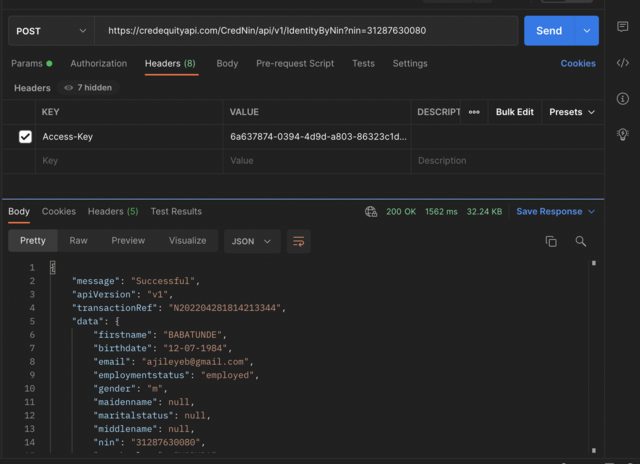This screenshot has height=464, width=640.
Task: Click the "transactionRef" line in response
Action: point(179,308)
